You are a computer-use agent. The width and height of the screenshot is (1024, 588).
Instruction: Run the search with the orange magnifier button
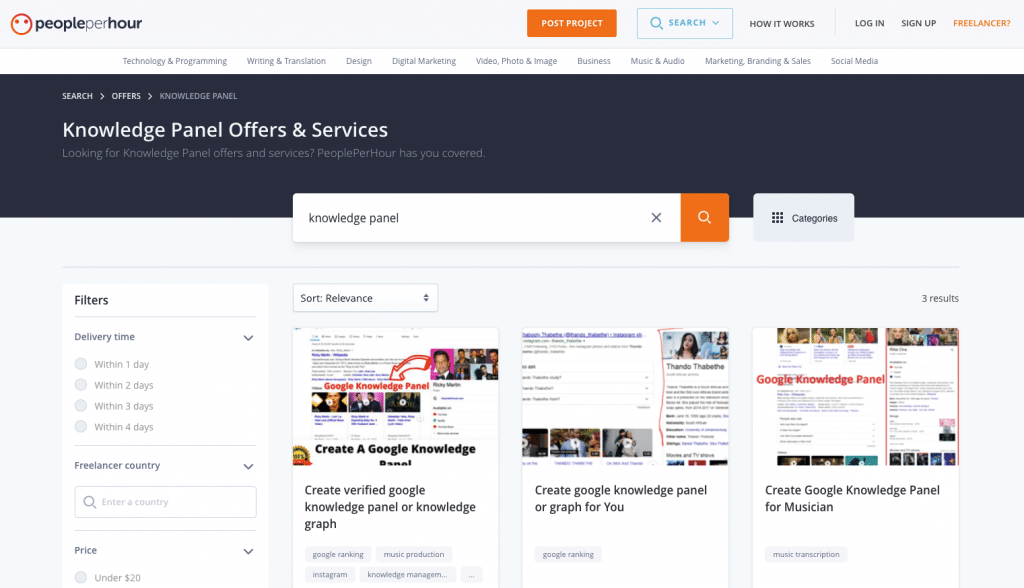704,217
